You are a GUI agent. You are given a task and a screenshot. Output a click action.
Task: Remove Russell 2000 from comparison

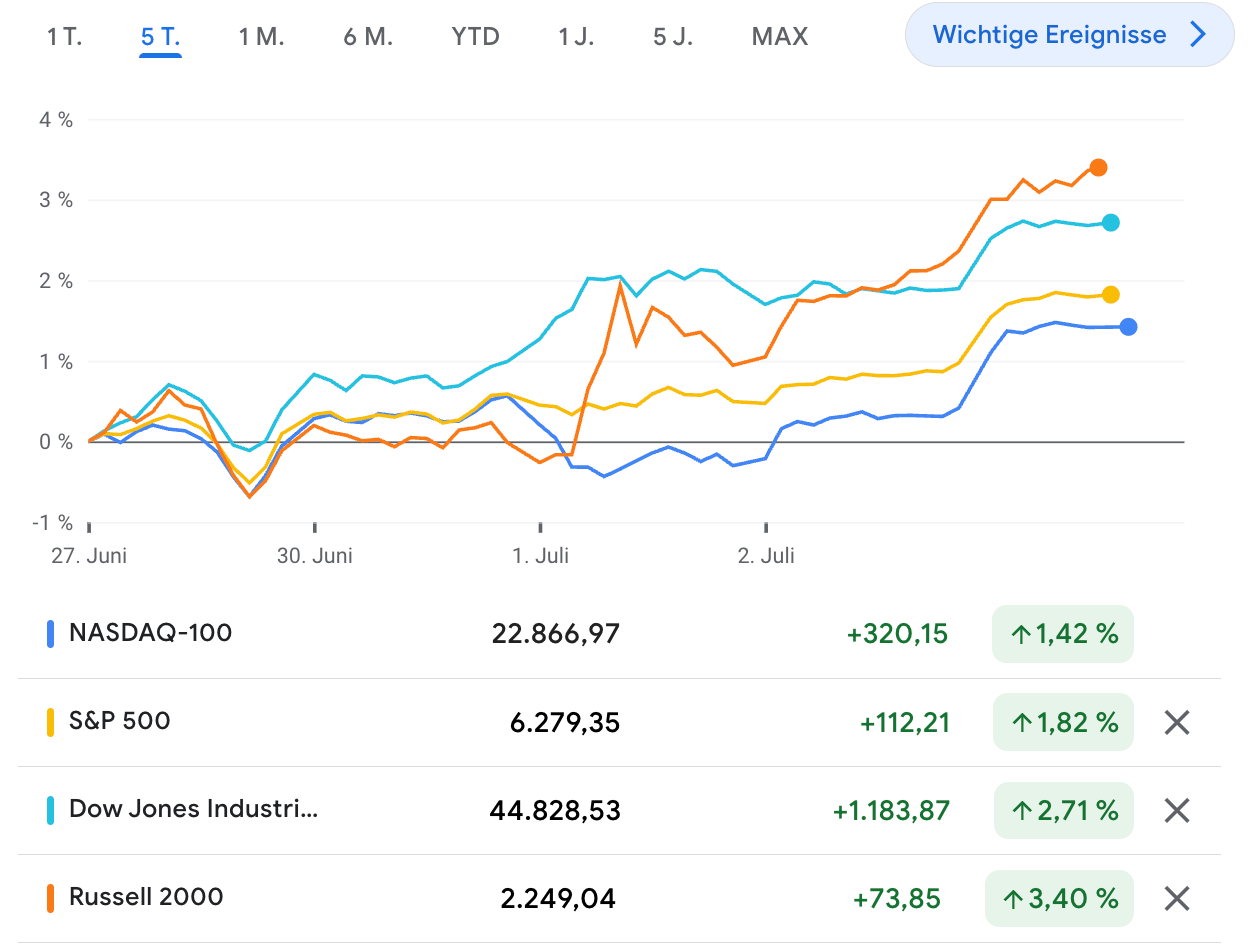point(1177,899)
